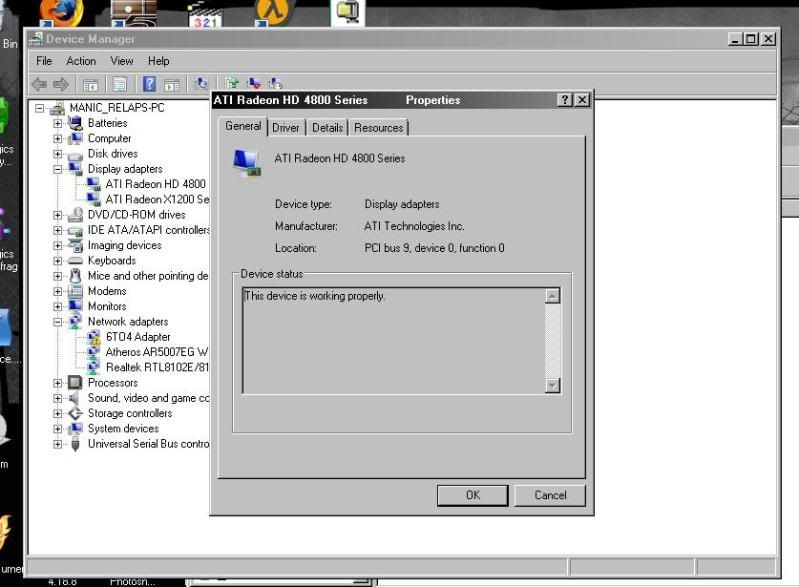Close the Properties dialog with X
Screen dimensions: 799x587
coord(582,100)
